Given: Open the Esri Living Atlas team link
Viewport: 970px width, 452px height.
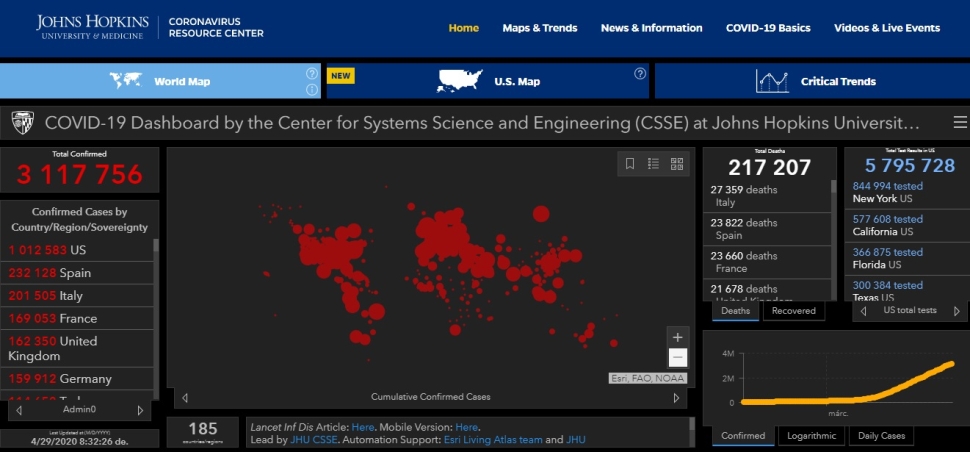Looking at the screenshot, I should tap(493, 440).
